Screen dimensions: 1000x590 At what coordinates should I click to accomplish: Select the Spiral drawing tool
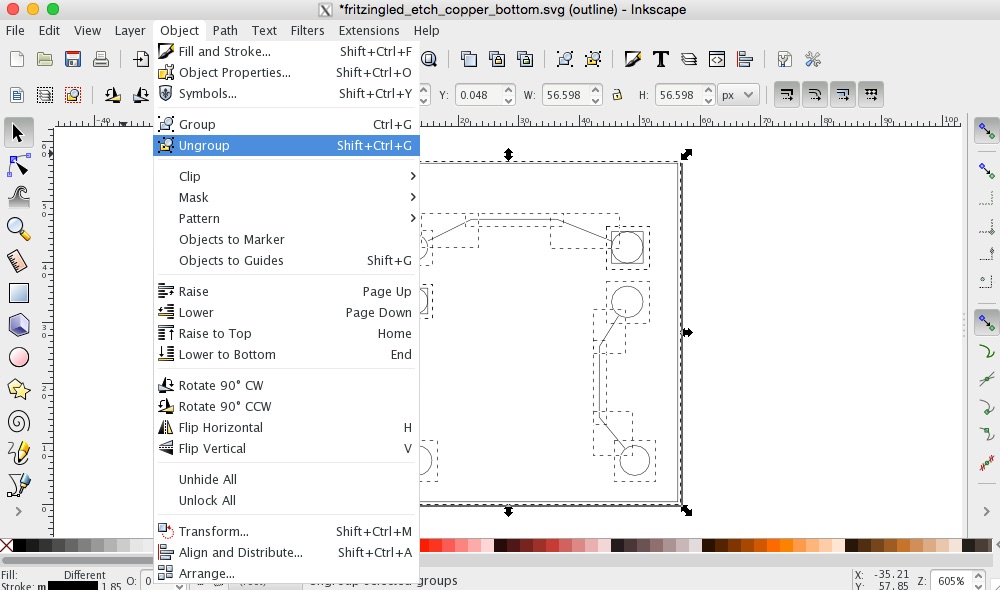[x=18, y=421]
